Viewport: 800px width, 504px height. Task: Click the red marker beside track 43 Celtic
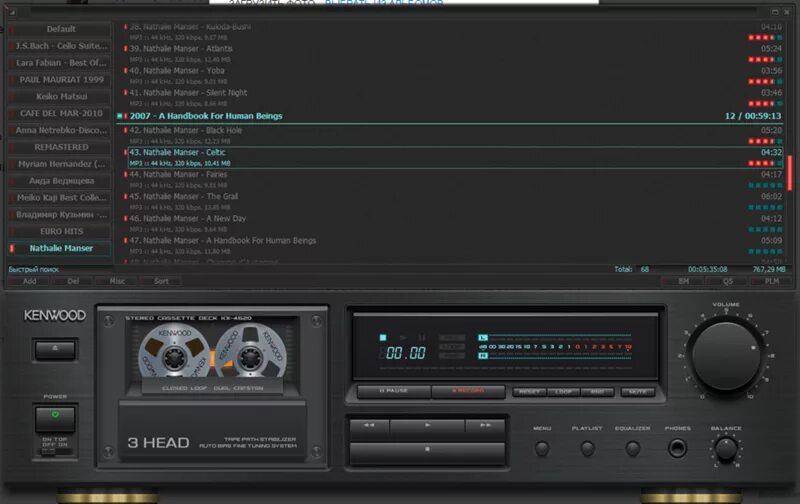pos(126,152)
